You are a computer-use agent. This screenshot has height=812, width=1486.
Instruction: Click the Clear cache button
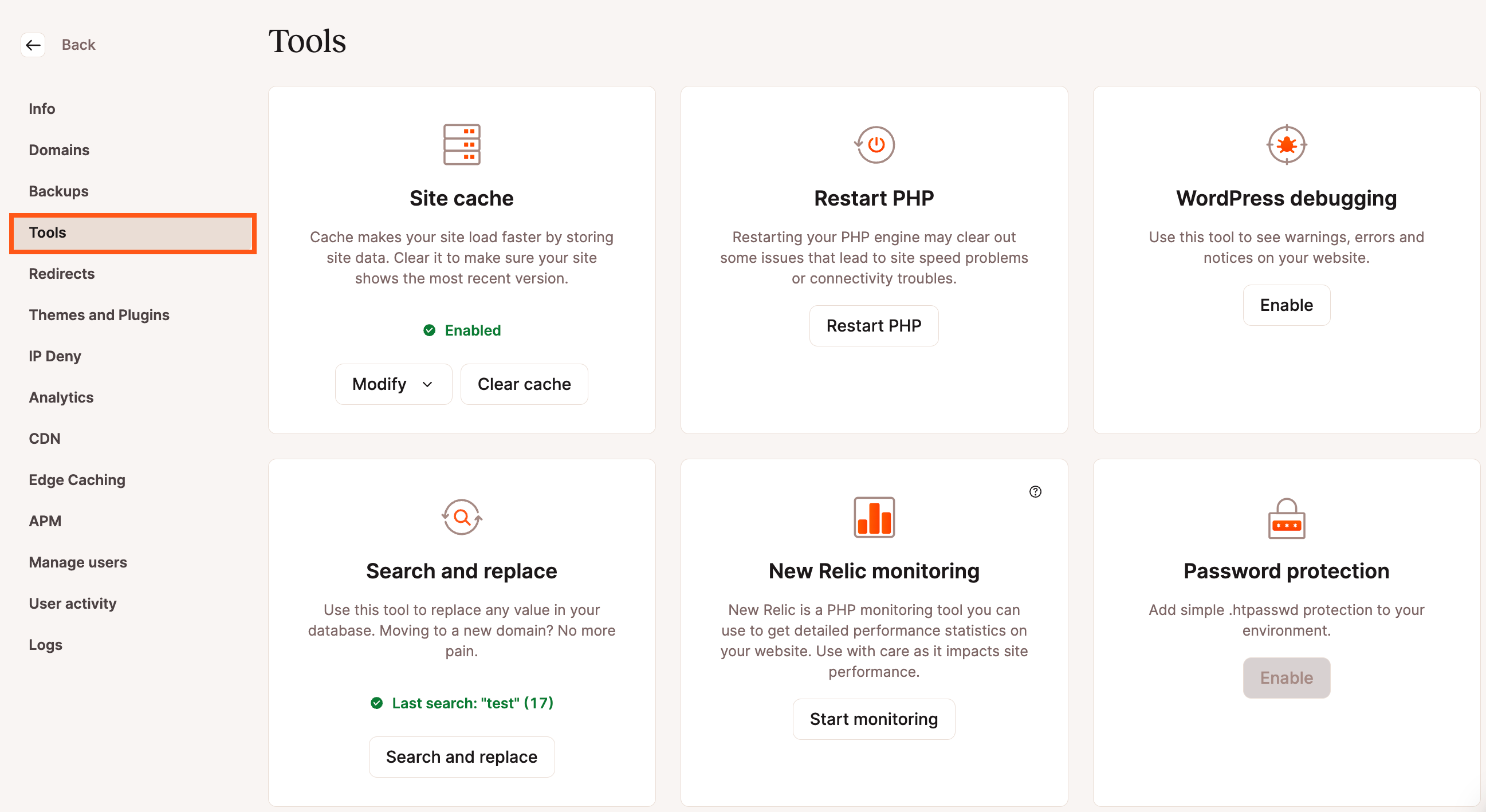pos(524,383)
